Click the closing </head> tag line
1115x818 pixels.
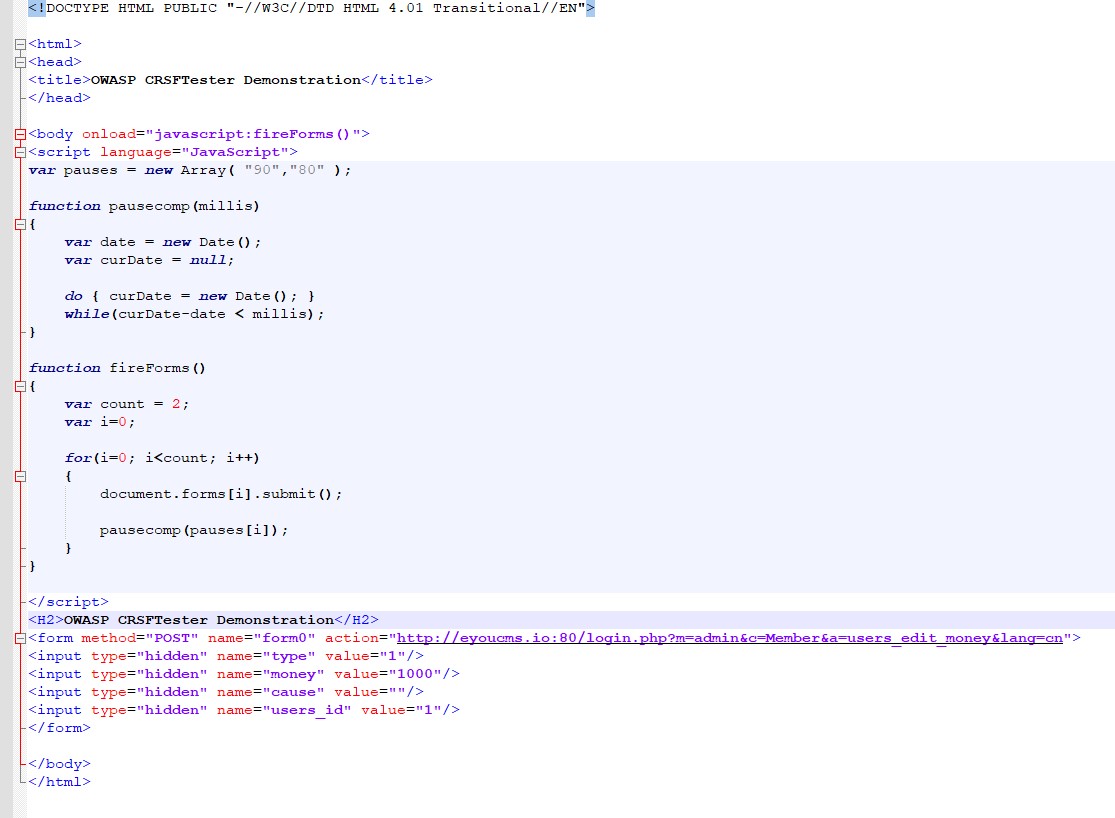click(x=60, y=97)
